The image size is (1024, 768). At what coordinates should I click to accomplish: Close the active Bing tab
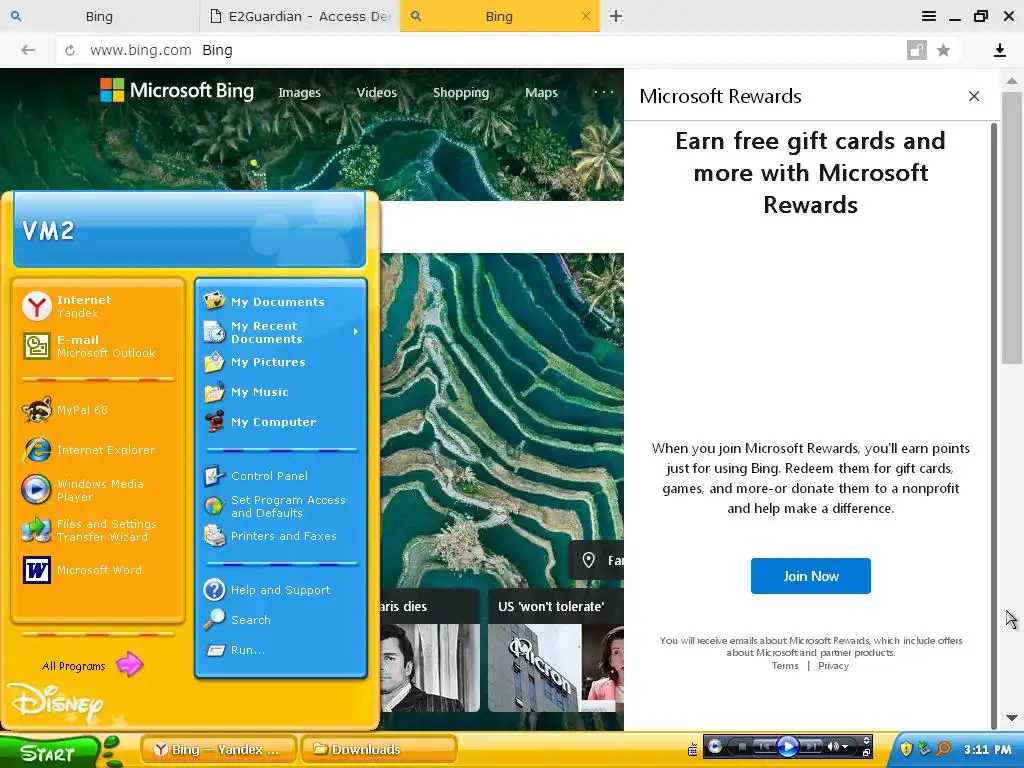pos(586,16)
